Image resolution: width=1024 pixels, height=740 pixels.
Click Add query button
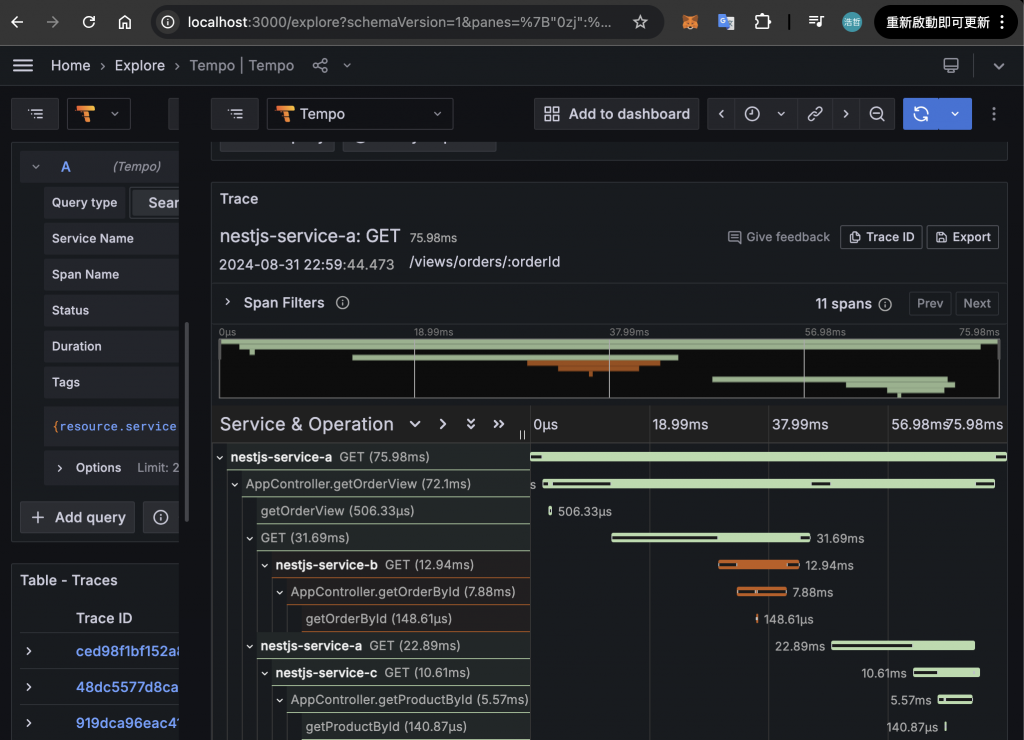coord(78,517)
